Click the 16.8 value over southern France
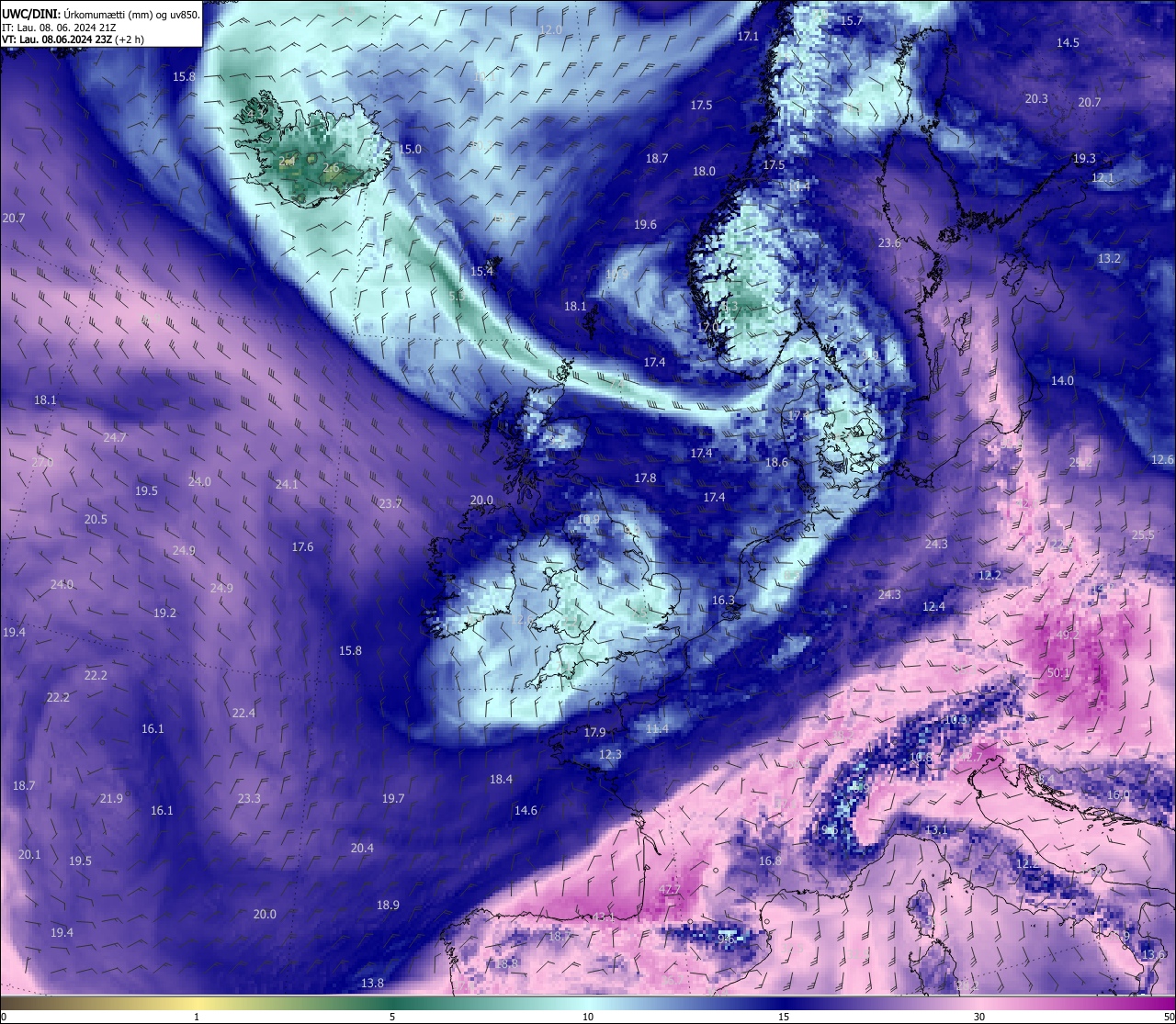The image size is (1176, 1024). coord(770,861)
